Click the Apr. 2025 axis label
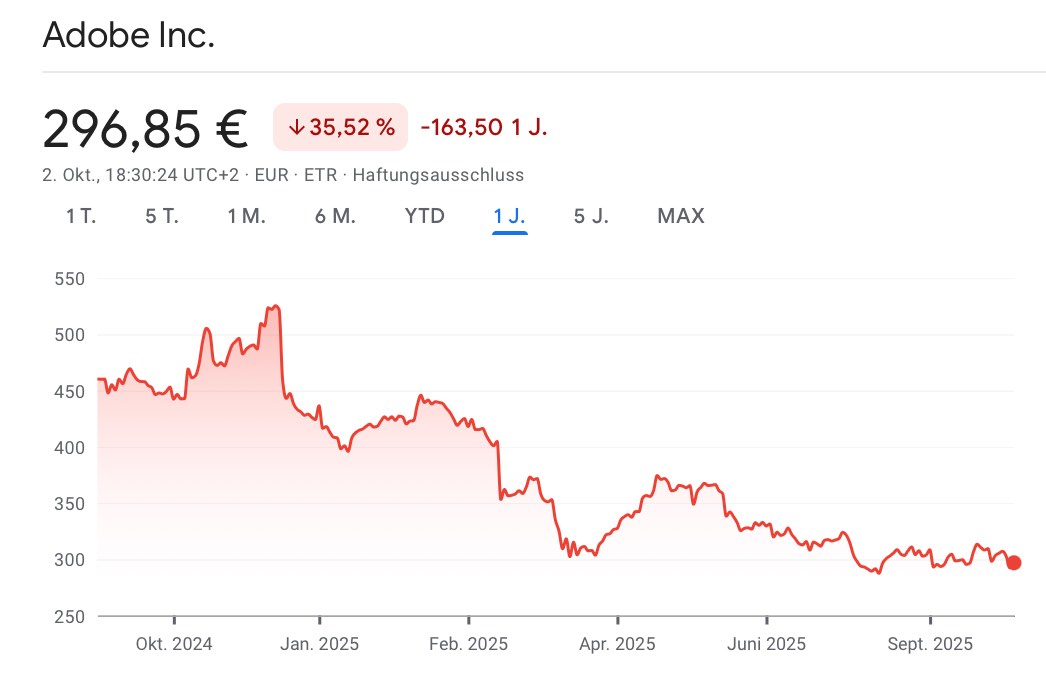Viewport: 1046px width, 682px height. click(x=617, y=645)
